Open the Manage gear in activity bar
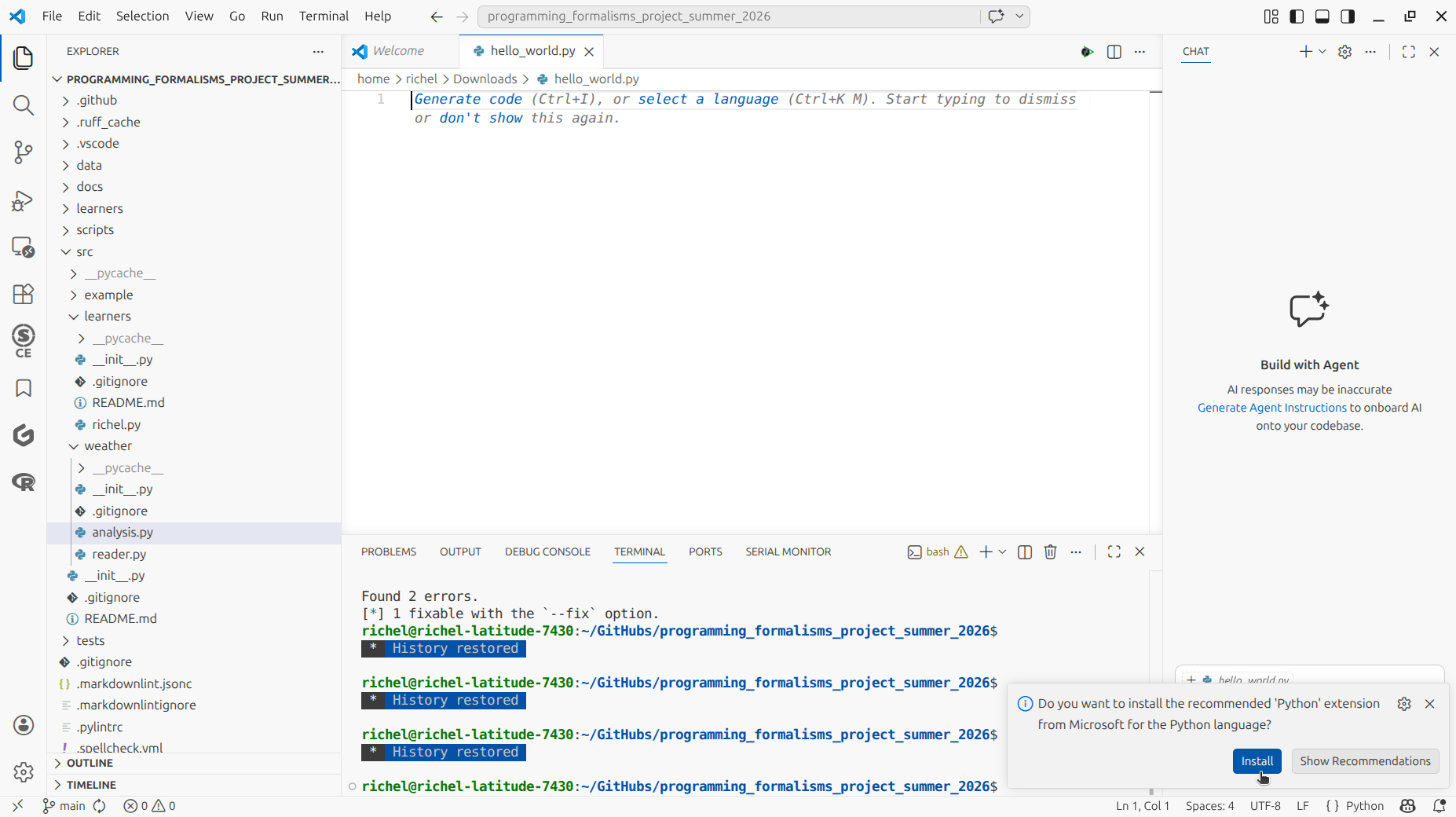This screenshot has width=1456, height=817. 24,772
